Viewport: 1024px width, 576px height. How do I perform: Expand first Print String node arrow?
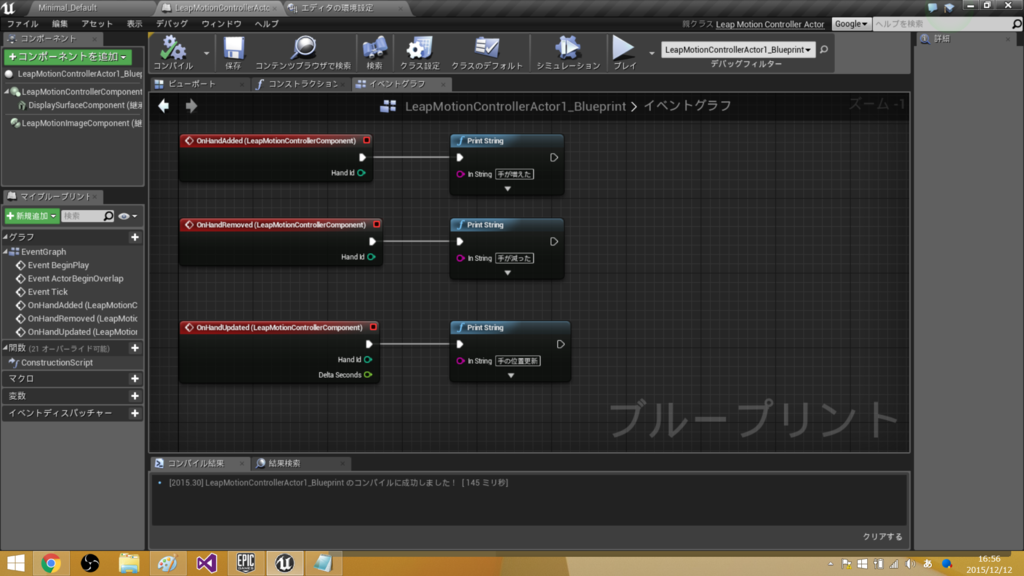coord(507,189)
